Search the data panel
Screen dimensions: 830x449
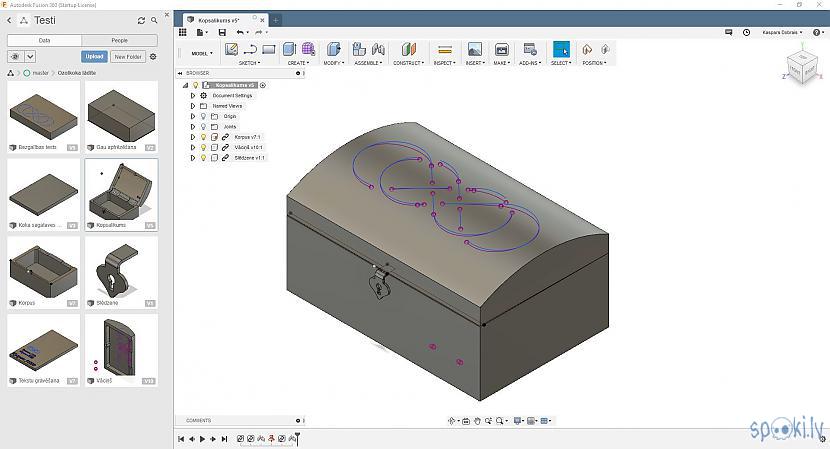coord(154,20)
